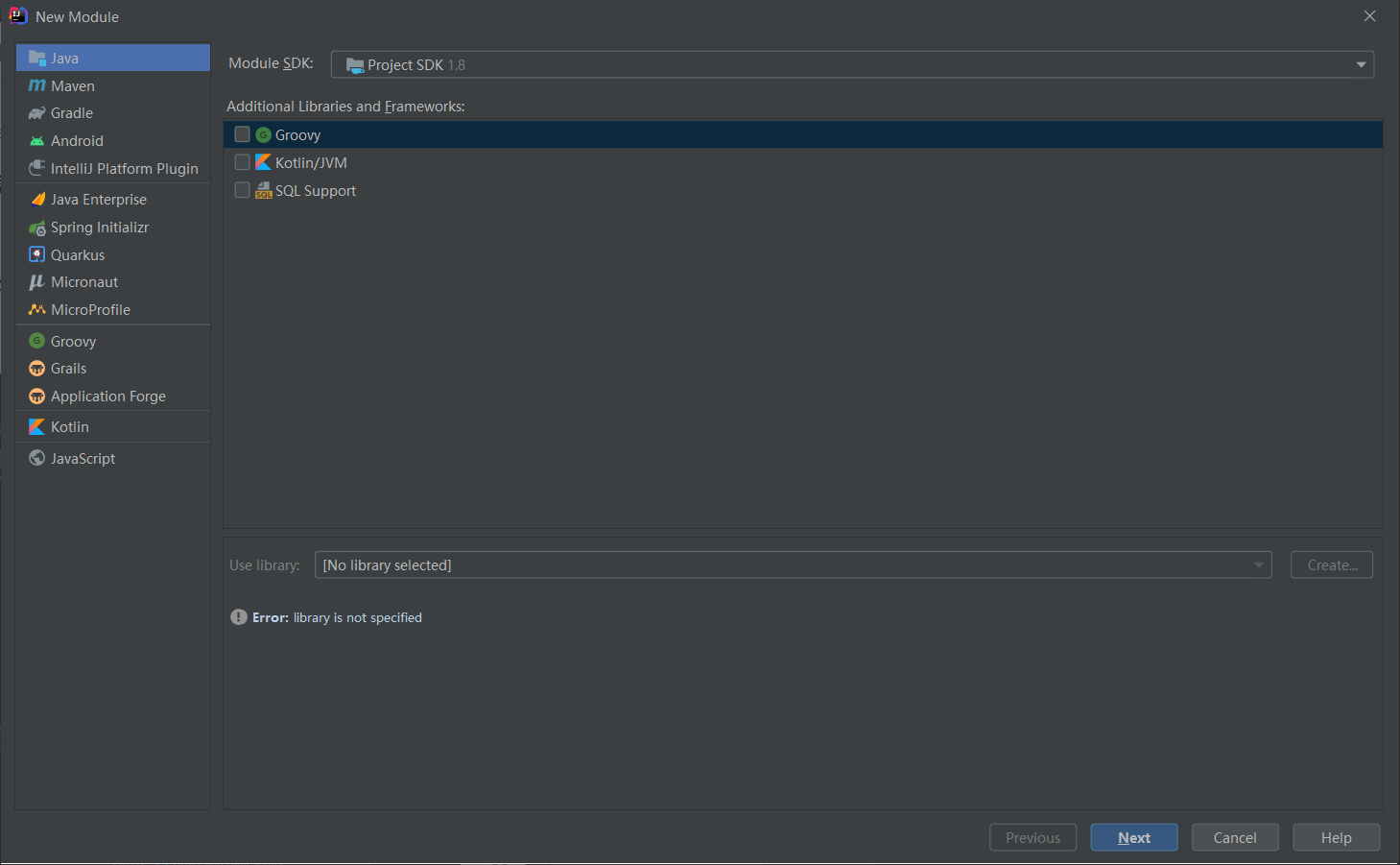
Task: Choose the Gradle elephant icon
Action: 37,113
